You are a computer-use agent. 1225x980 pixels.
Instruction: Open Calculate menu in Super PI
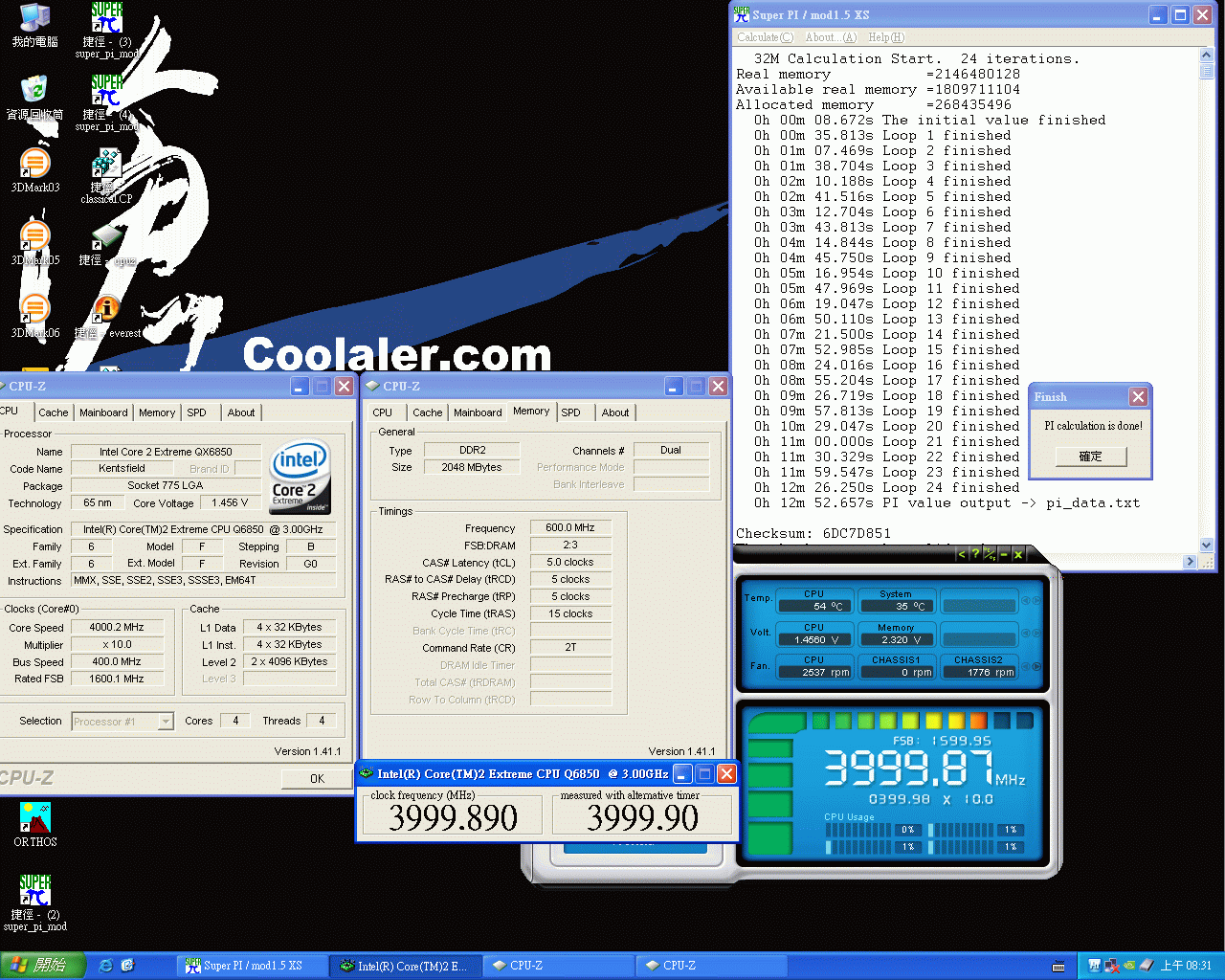click(x=765, y=37)
